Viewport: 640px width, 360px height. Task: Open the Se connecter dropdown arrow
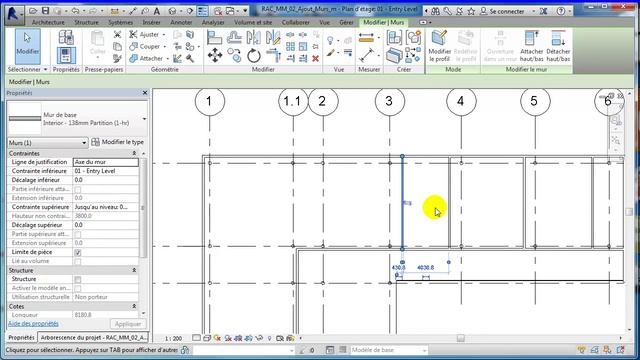click(x=533, y=11)
